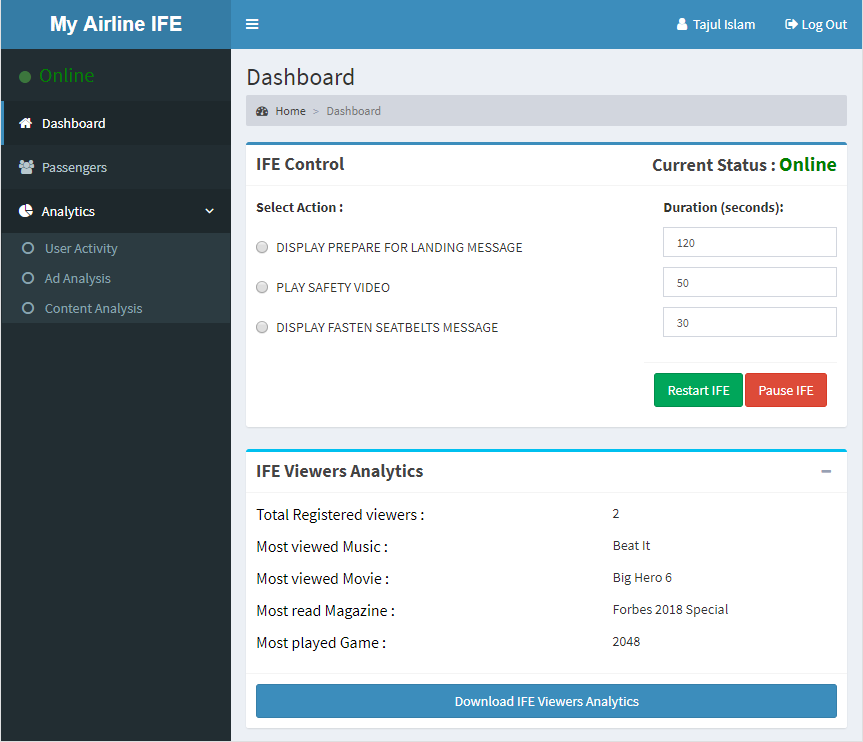Open Ad Analysis from the sidebar
This screenshot has height=742, width=863.
77,279
